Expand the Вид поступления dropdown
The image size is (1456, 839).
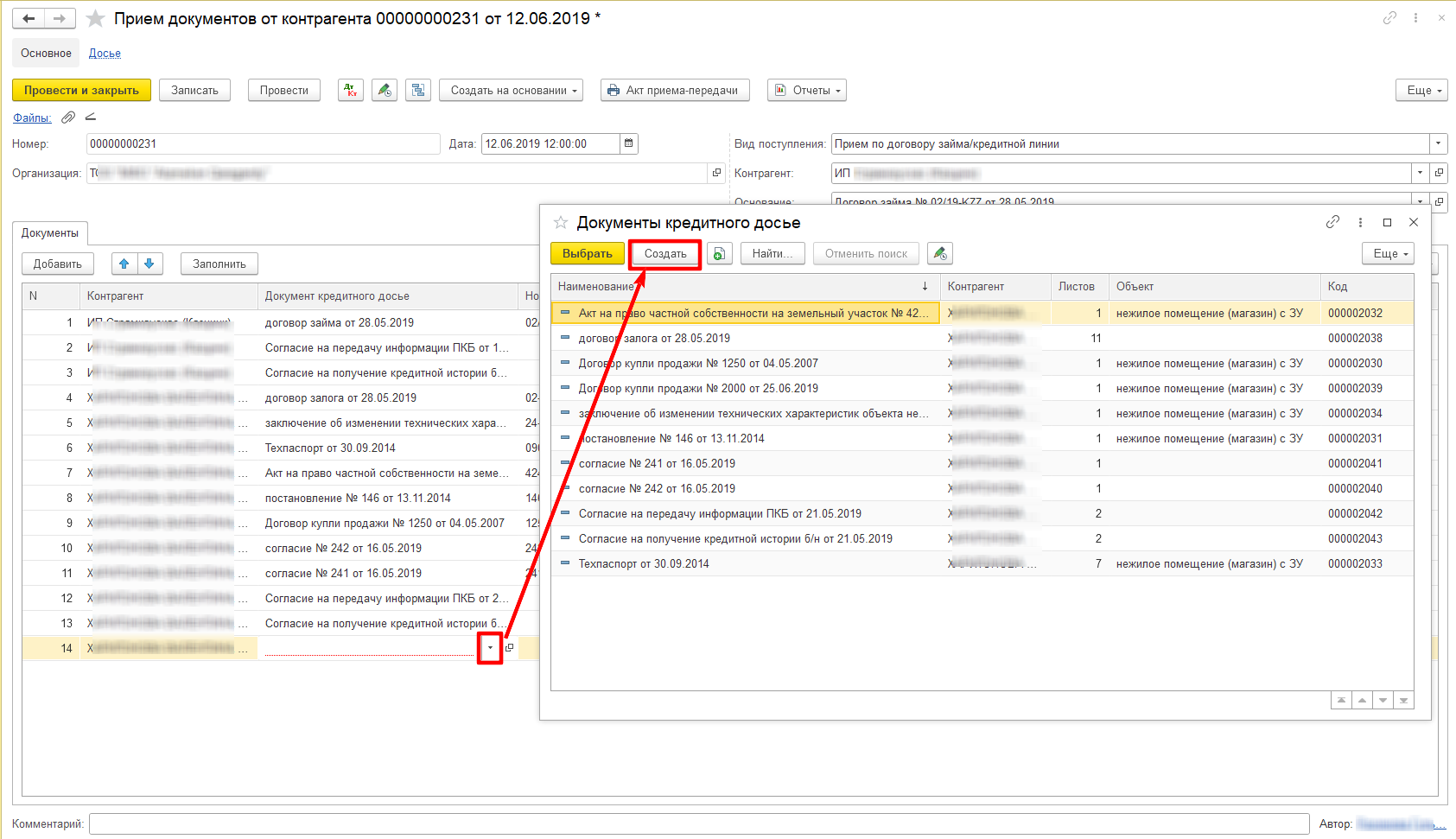[1439, 143]
